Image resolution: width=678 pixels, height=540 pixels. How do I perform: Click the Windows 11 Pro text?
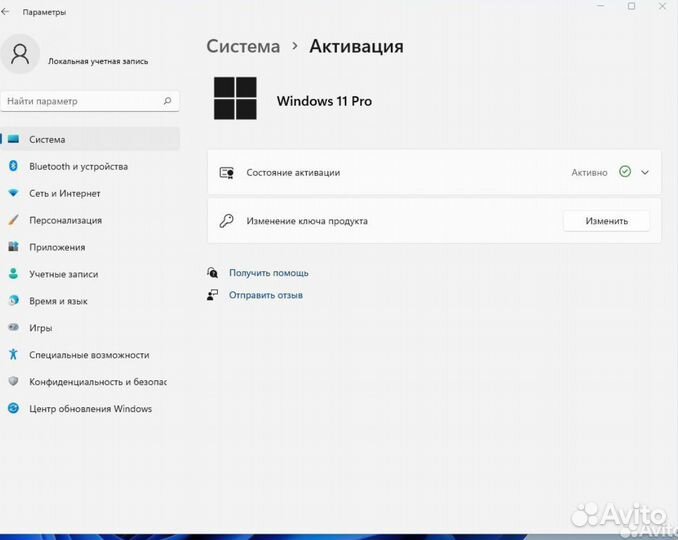[x=324, y=101]
